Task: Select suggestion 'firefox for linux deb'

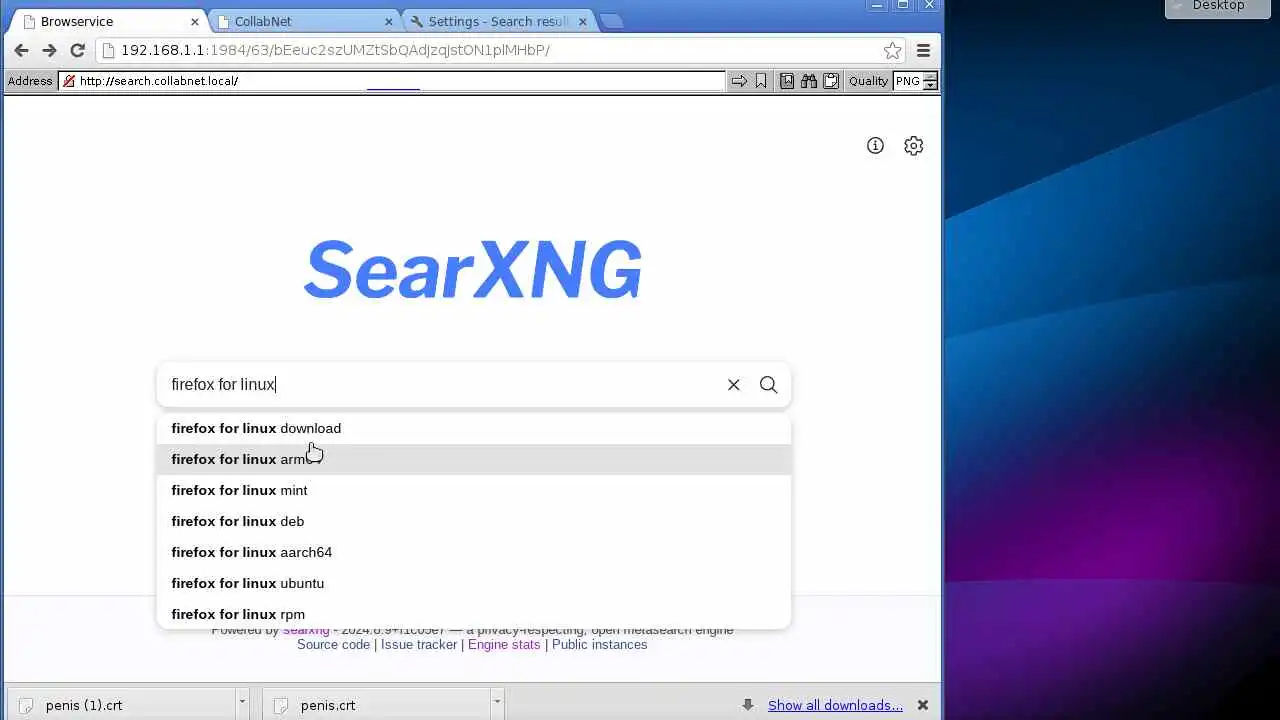Action: (474, 521)
